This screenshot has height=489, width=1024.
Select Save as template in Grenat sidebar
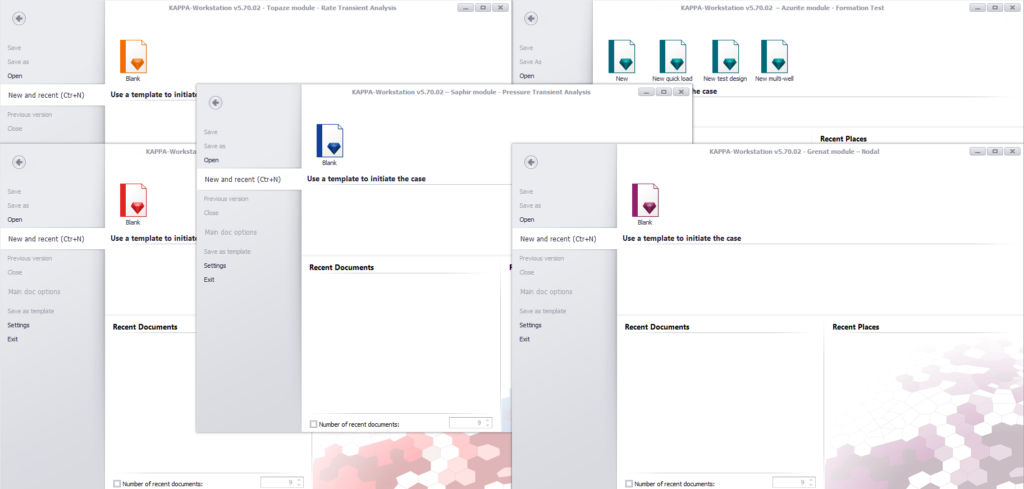coord(543,311)
